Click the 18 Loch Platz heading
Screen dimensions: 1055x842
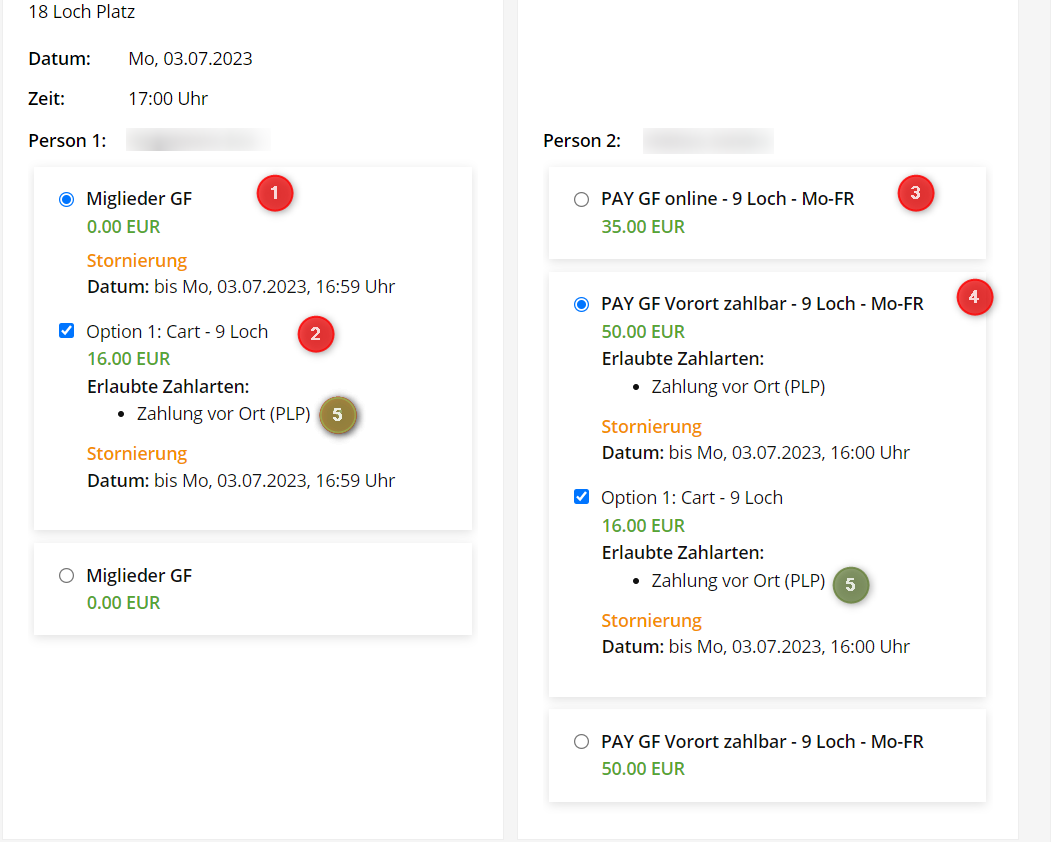(82, 13)
